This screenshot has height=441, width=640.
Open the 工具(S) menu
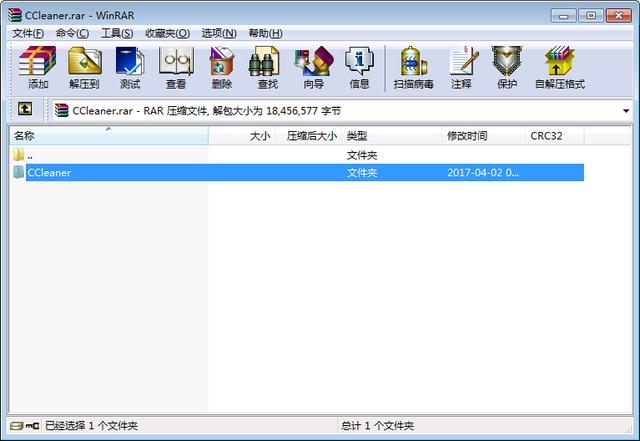pos(117,33)
